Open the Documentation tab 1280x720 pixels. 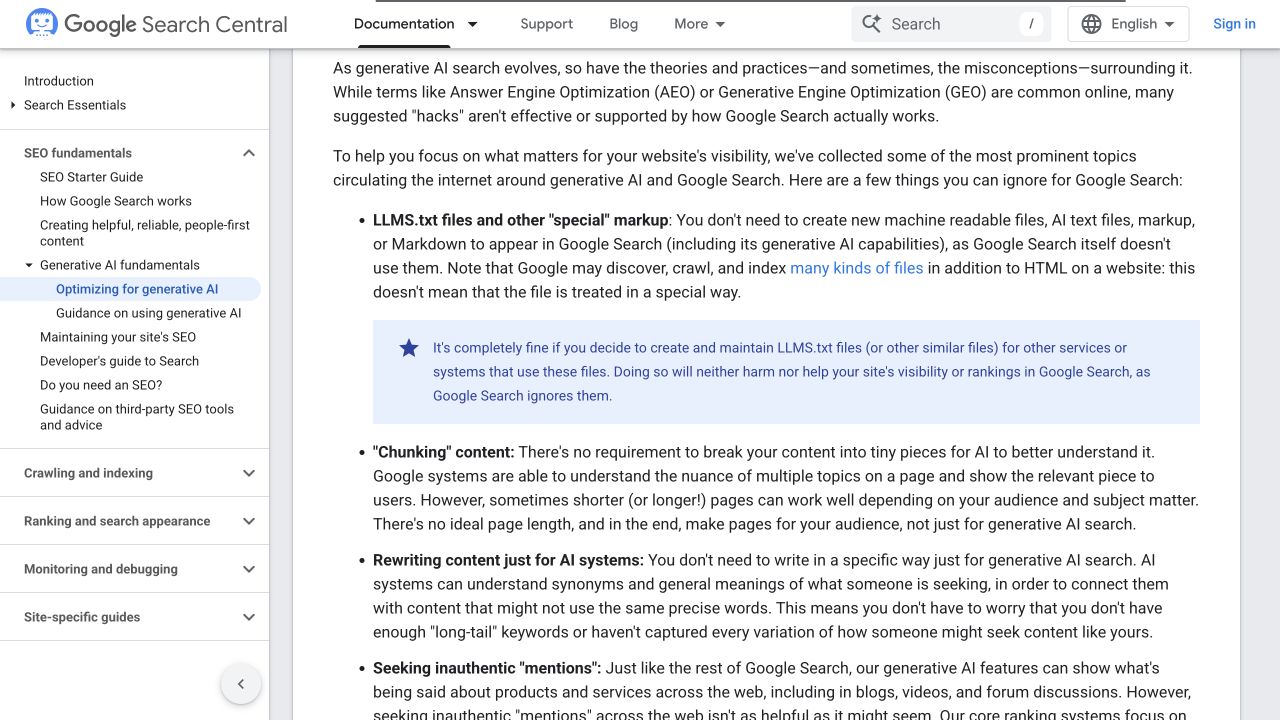point(404,24)
